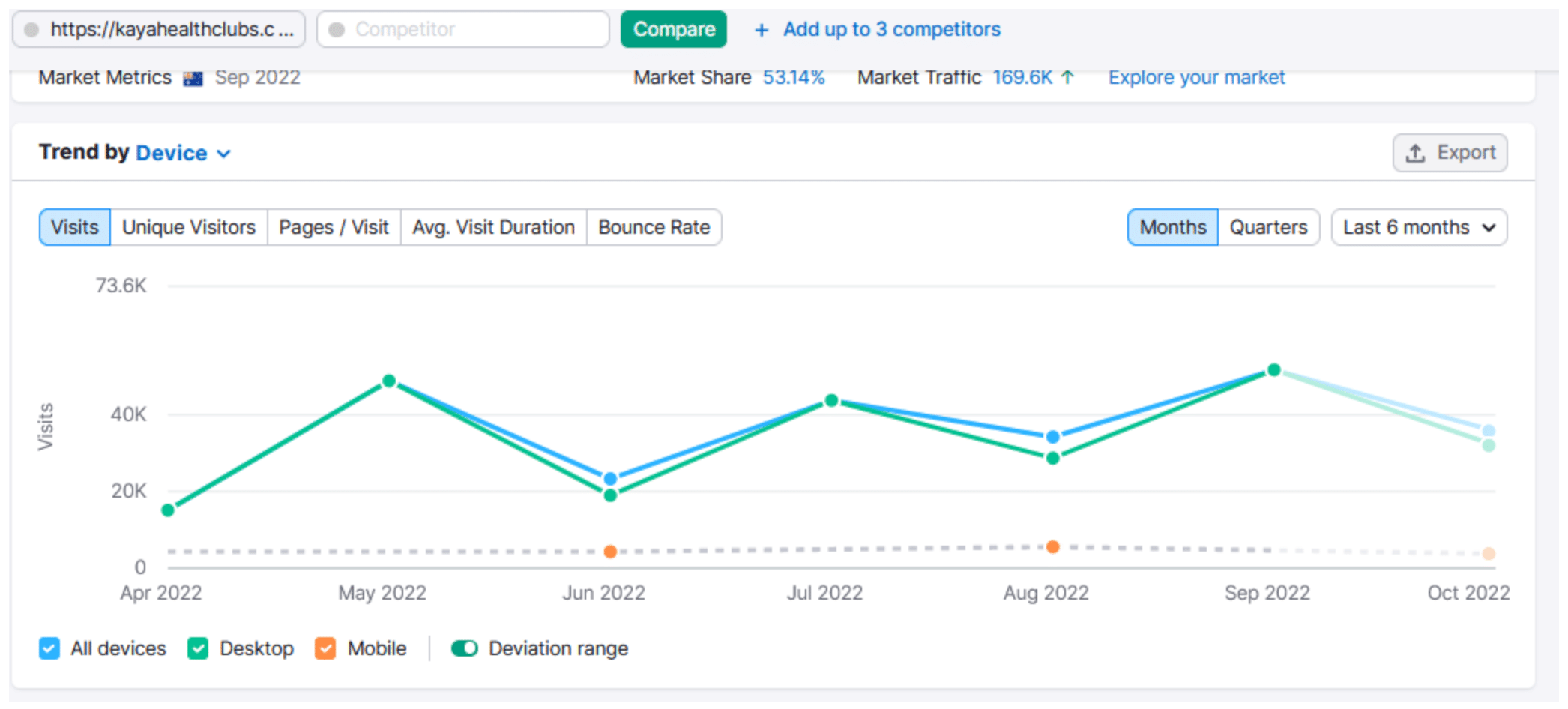This screenshot has height=709, width=1568.
Task: Click the Jul 2022 axis label
Action: [x=824, y=593]
